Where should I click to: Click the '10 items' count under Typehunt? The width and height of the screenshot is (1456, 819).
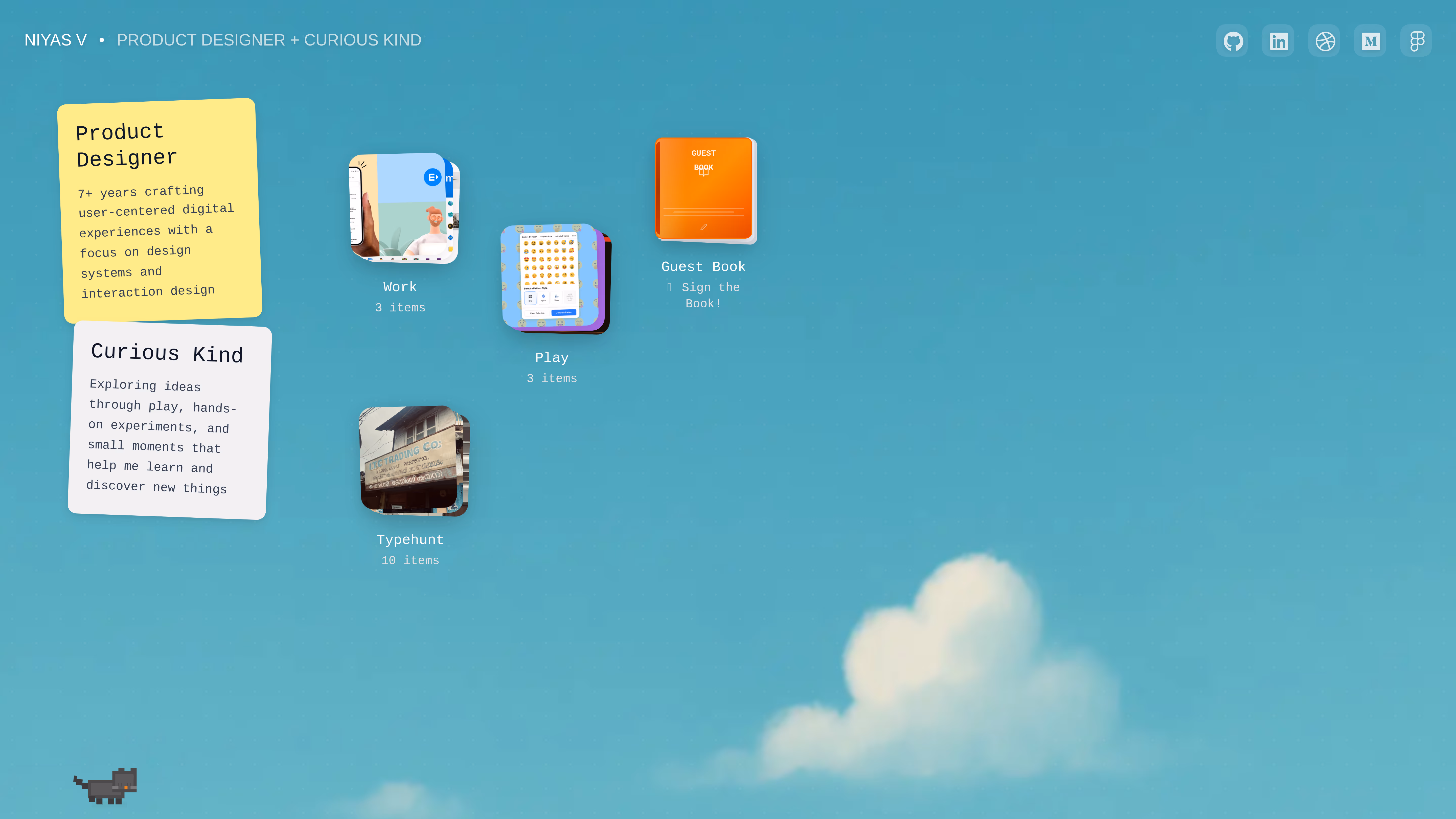(410, 561)
